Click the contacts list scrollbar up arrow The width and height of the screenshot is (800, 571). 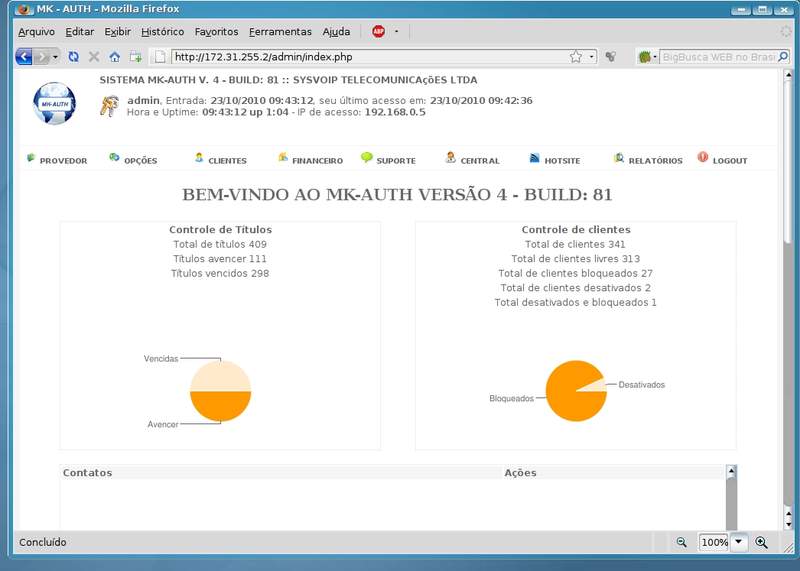tap(731, 471)
